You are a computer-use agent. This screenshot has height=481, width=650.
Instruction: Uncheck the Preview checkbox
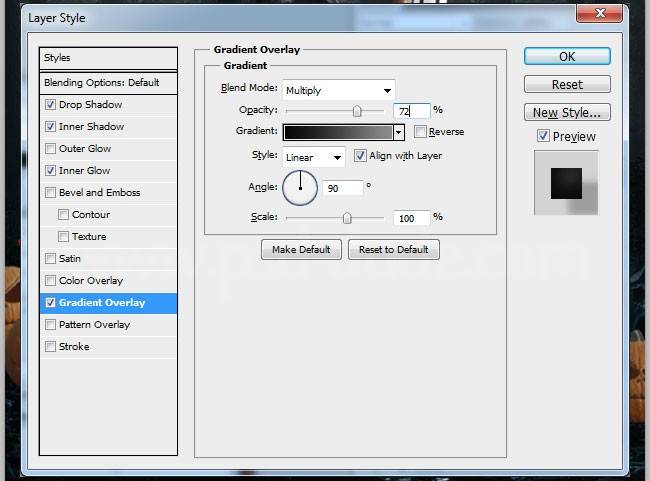click(x=543, y=136)
